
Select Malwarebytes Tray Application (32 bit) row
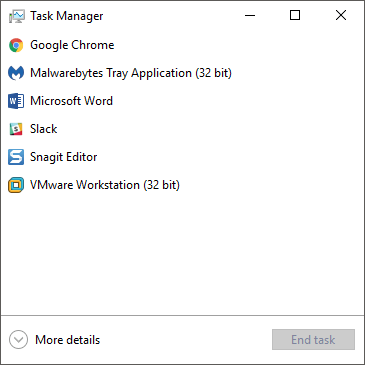[182, 73]
